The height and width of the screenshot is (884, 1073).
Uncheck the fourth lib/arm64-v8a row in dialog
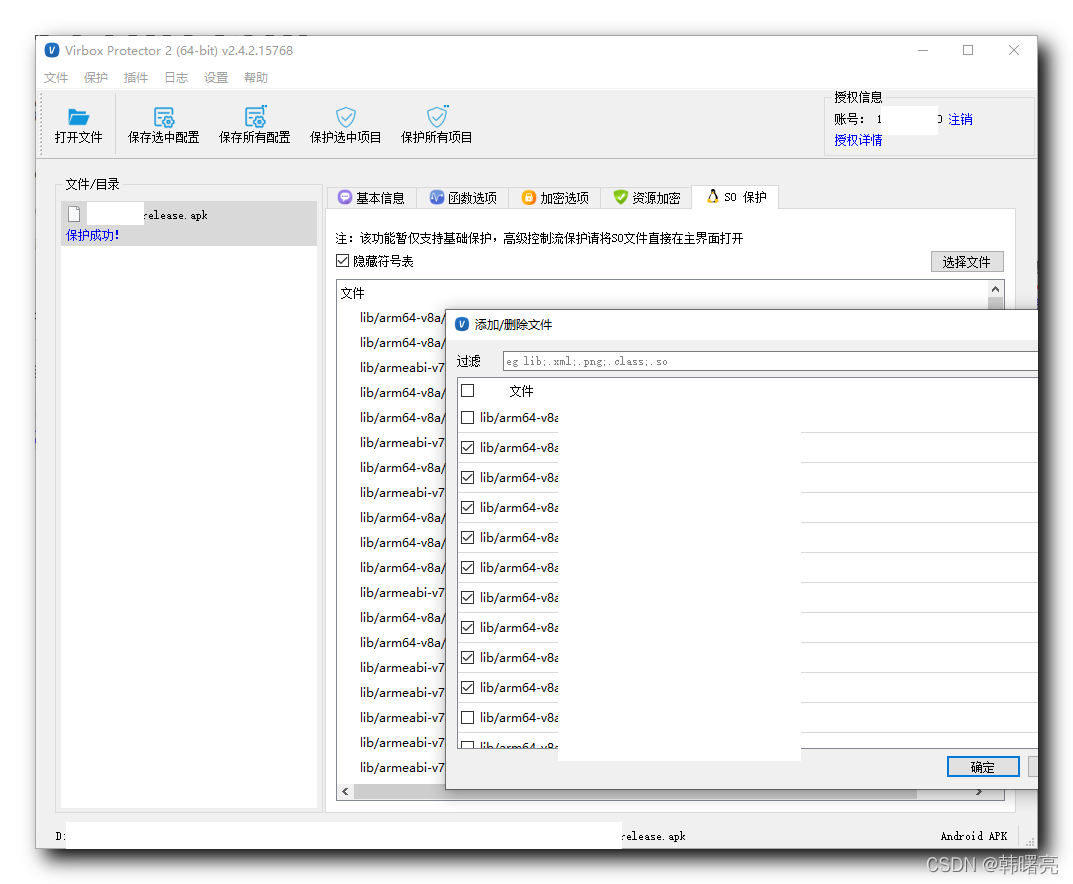(x=468, y=508)
